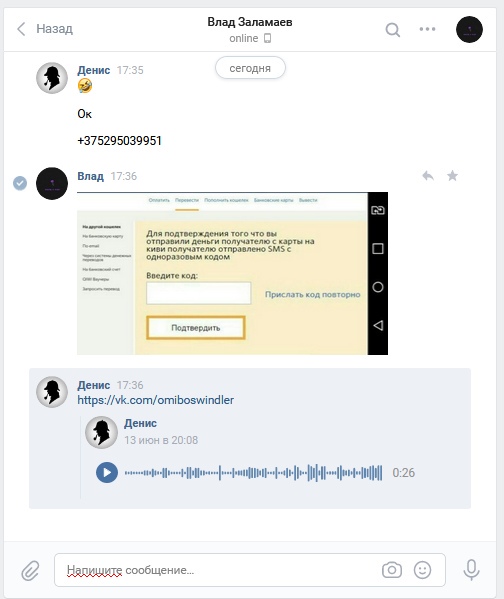Image resolution: width=504 pixels, height=599 pixels.
Task: Focus the Напишите сообщение input field
Action: pyautogui.click(x=218, y=570)
